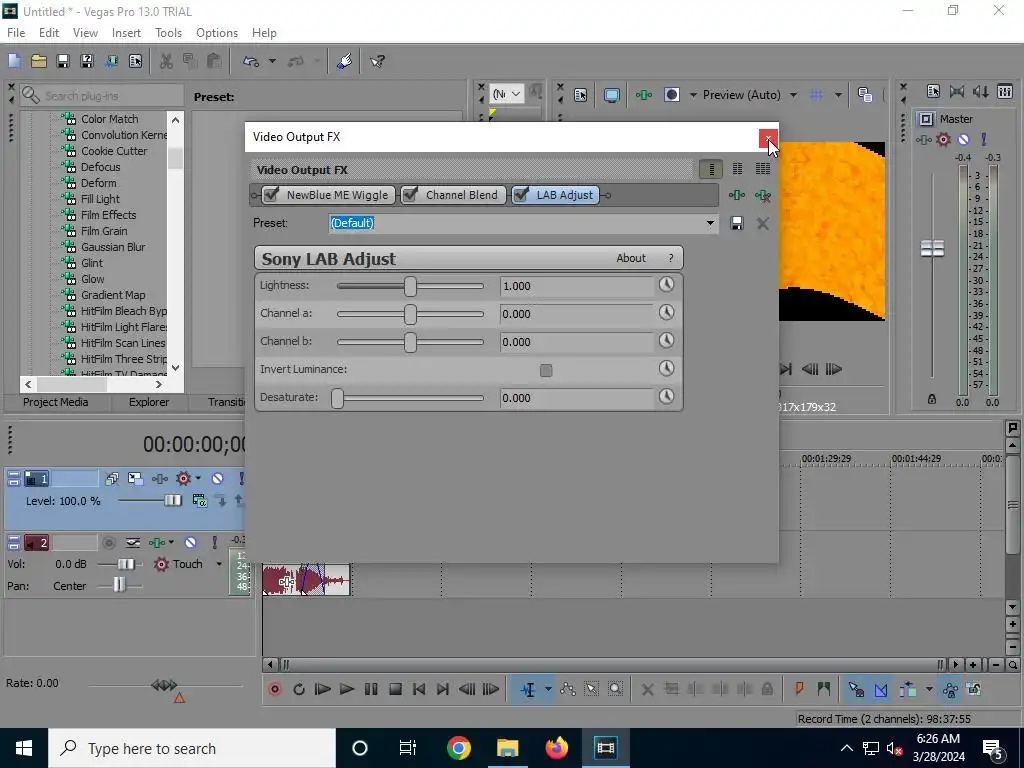1024x768 pixels.
Task: Switch to the Explorer tab
Action: coord(149,402)
